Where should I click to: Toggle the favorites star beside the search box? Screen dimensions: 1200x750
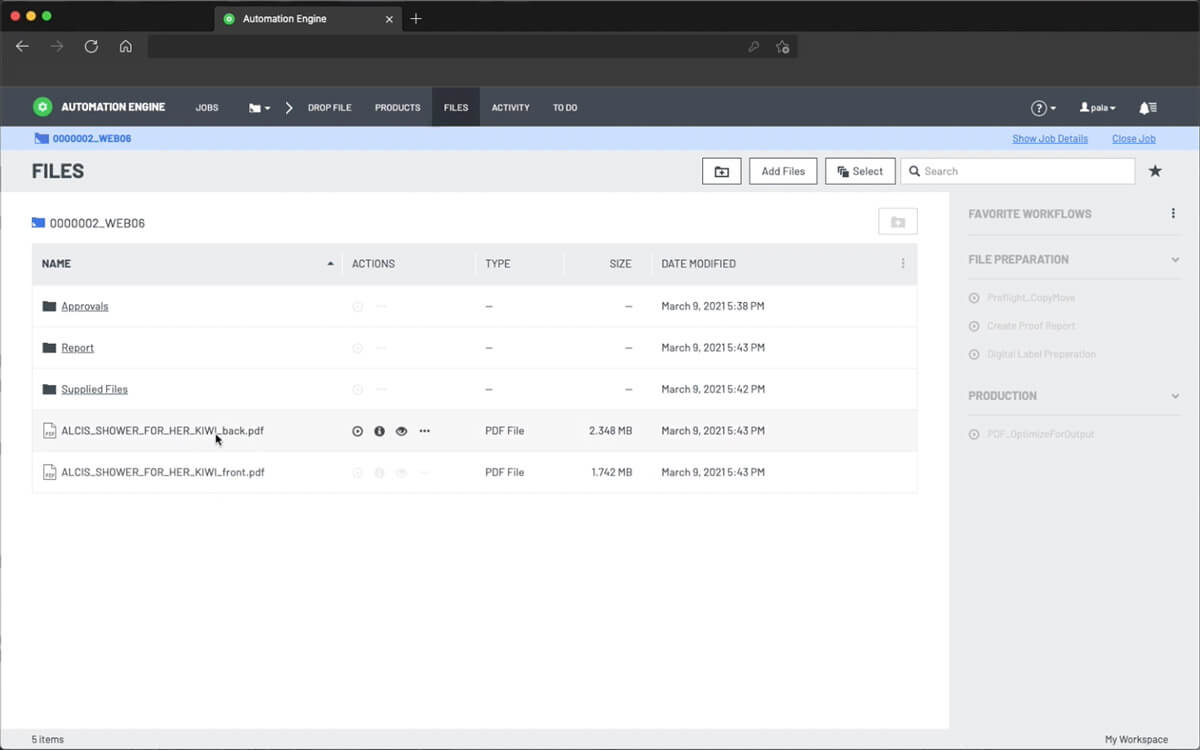coord(1155,170)
